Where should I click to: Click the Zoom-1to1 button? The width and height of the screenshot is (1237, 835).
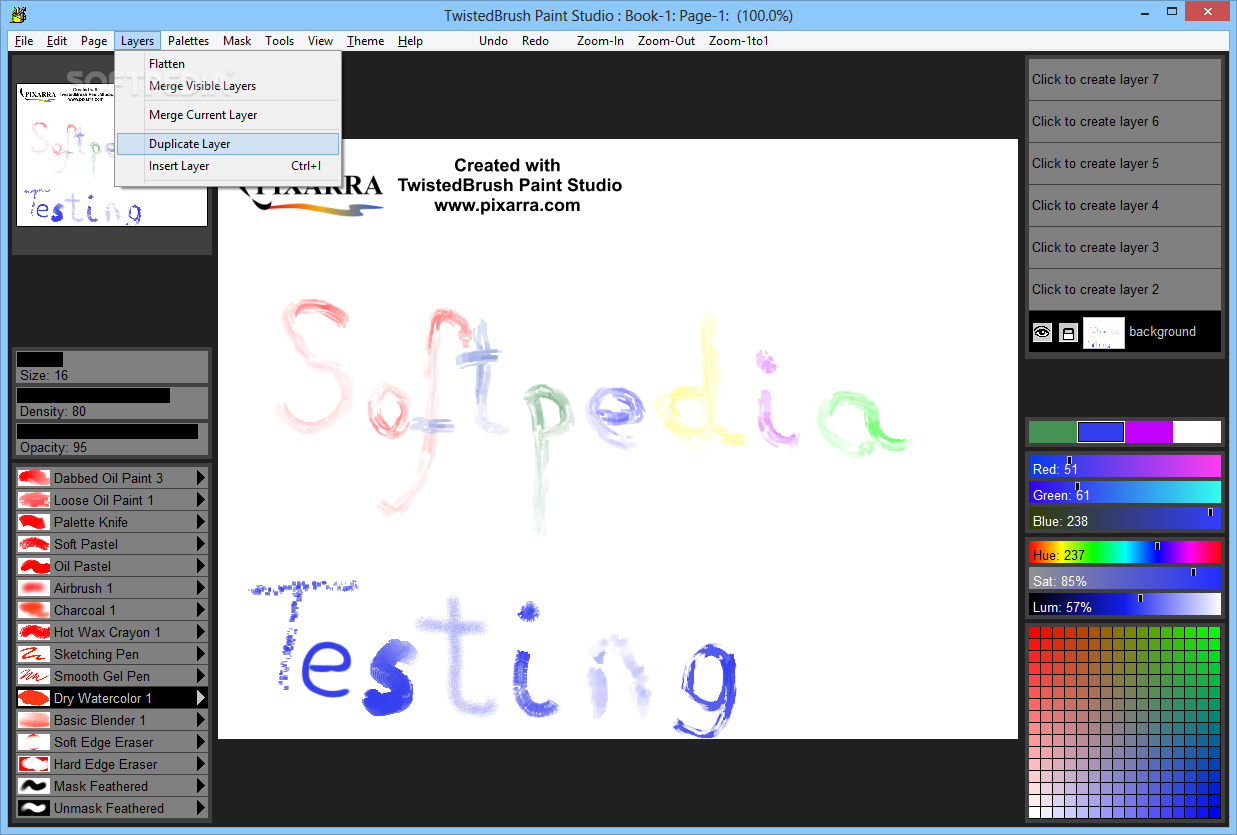pos(738,41)
